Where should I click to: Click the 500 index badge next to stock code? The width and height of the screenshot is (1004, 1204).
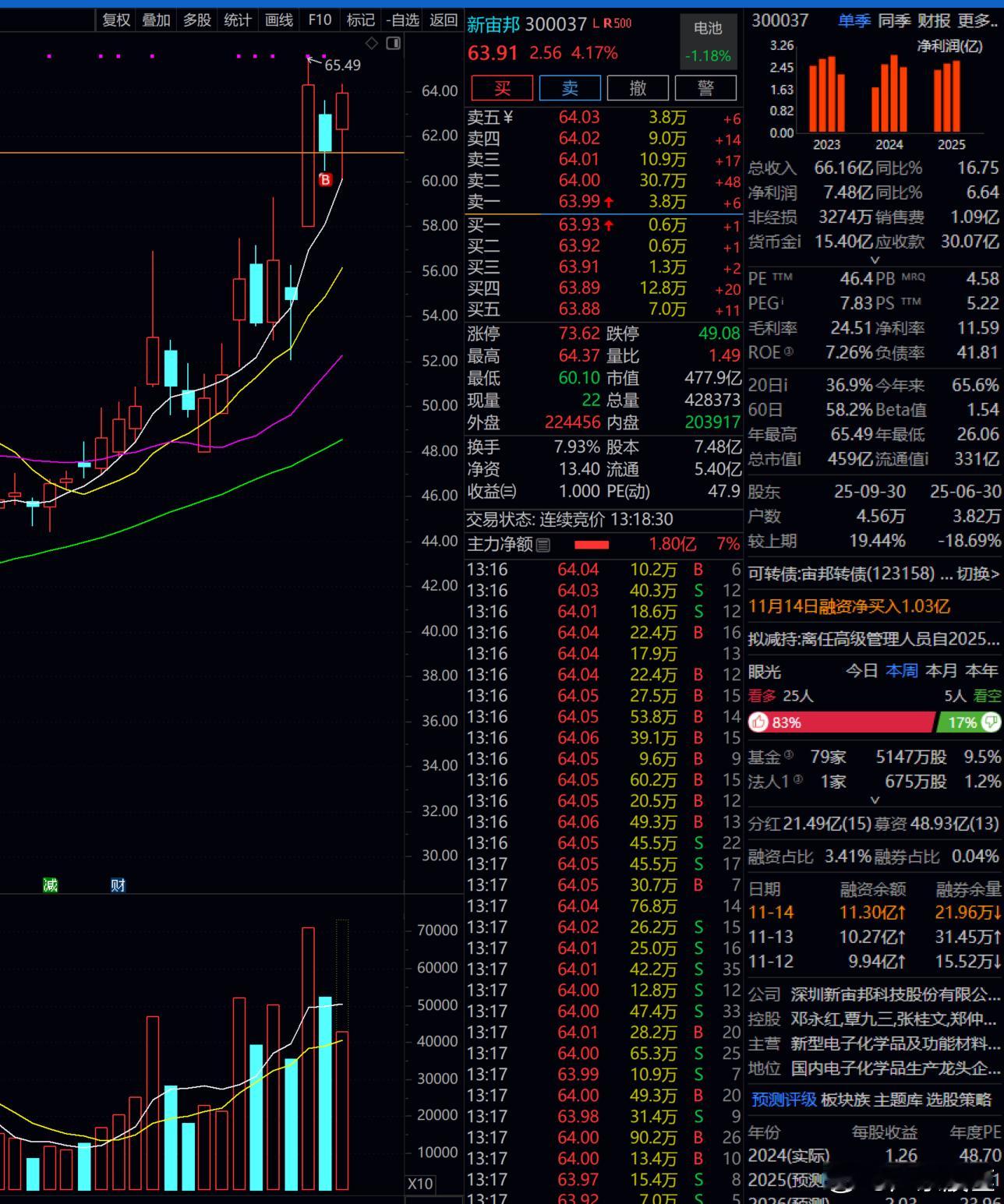[x=622, y=24]
